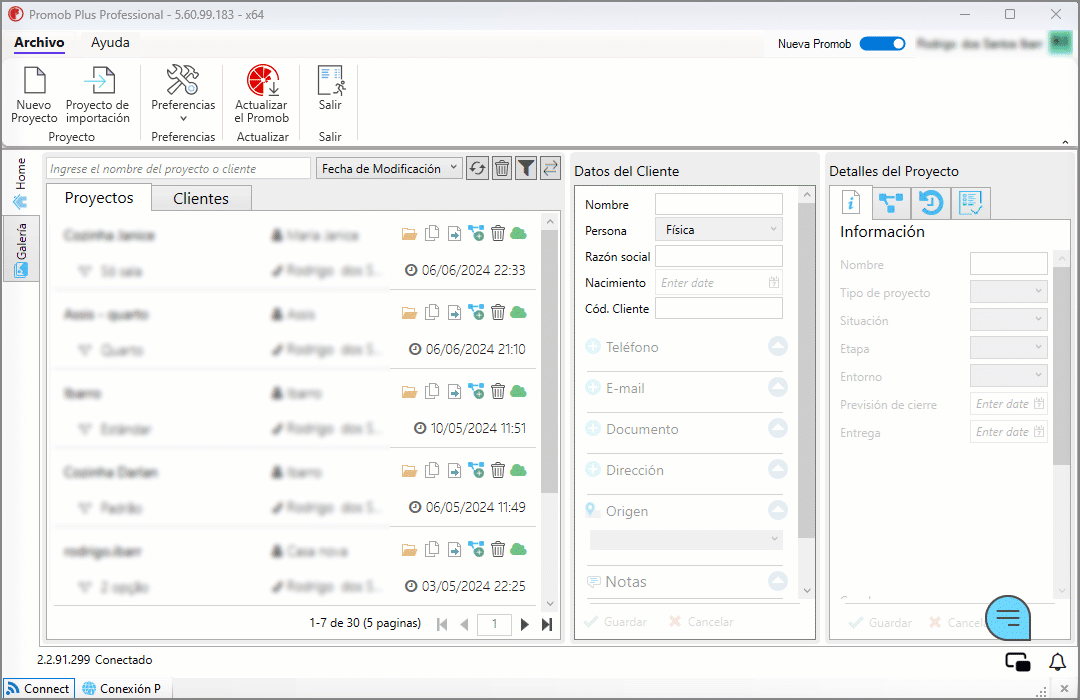Click tree-plus icon for project dated 03/05/2024 22:25
Viewport: 1080px width, 700px height.
click(x=476, y=550)
